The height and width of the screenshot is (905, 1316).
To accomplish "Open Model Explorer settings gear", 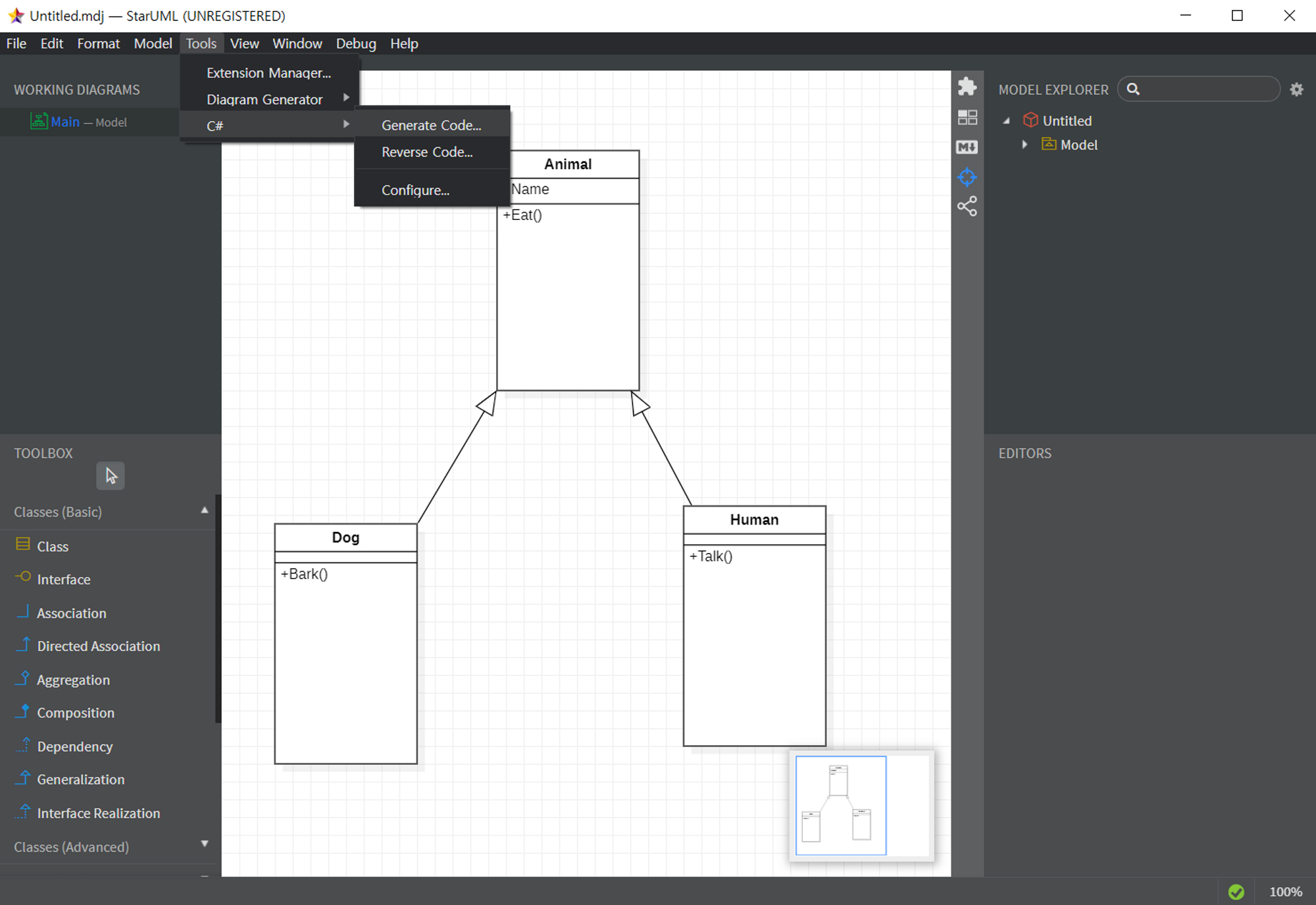I will coord(1296,90).
